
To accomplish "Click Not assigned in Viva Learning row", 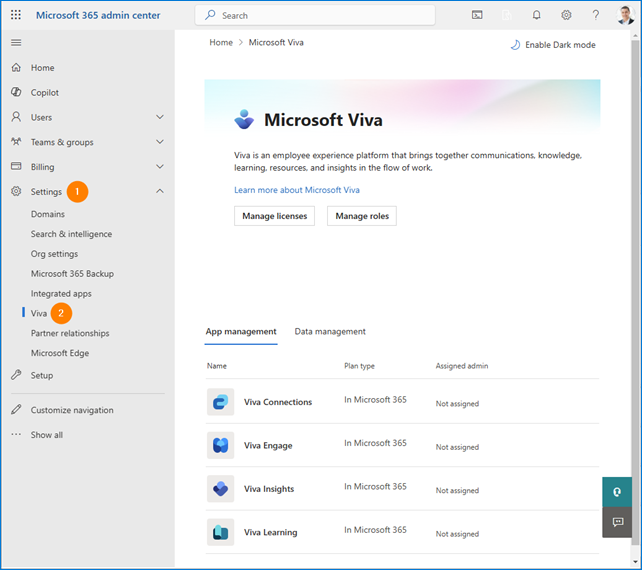I will click(x=457, y=534).
